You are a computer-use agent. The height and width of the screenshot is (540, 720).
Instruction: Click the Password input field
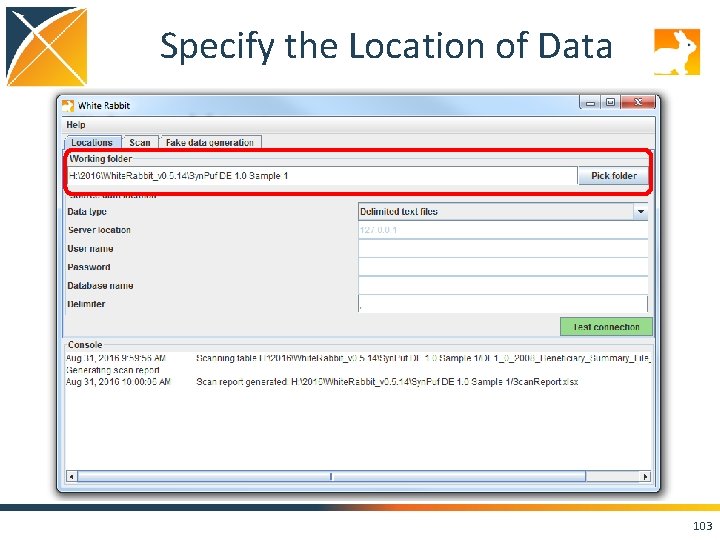point(503,267)
